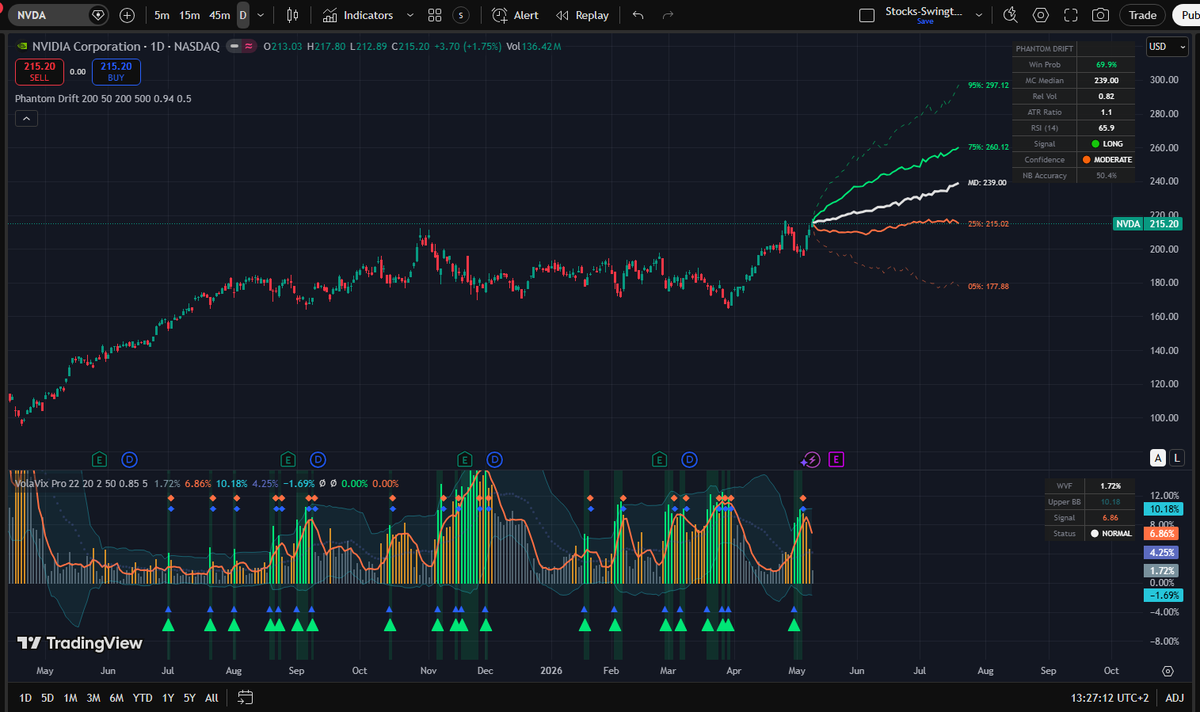Click the MD: 239.00 median projection label

(x=987, y=183)
